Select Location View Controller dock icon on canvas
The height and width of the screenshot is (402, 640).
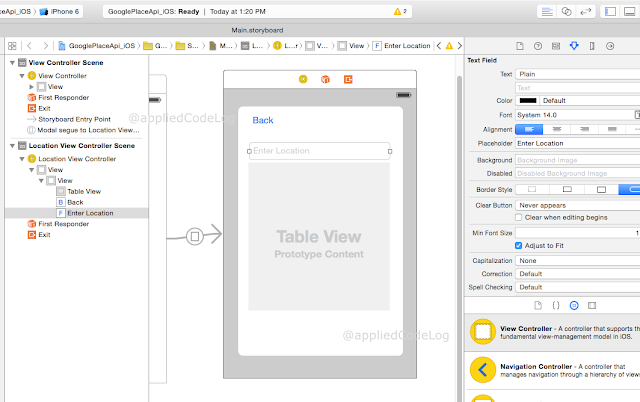pos(303,79)
